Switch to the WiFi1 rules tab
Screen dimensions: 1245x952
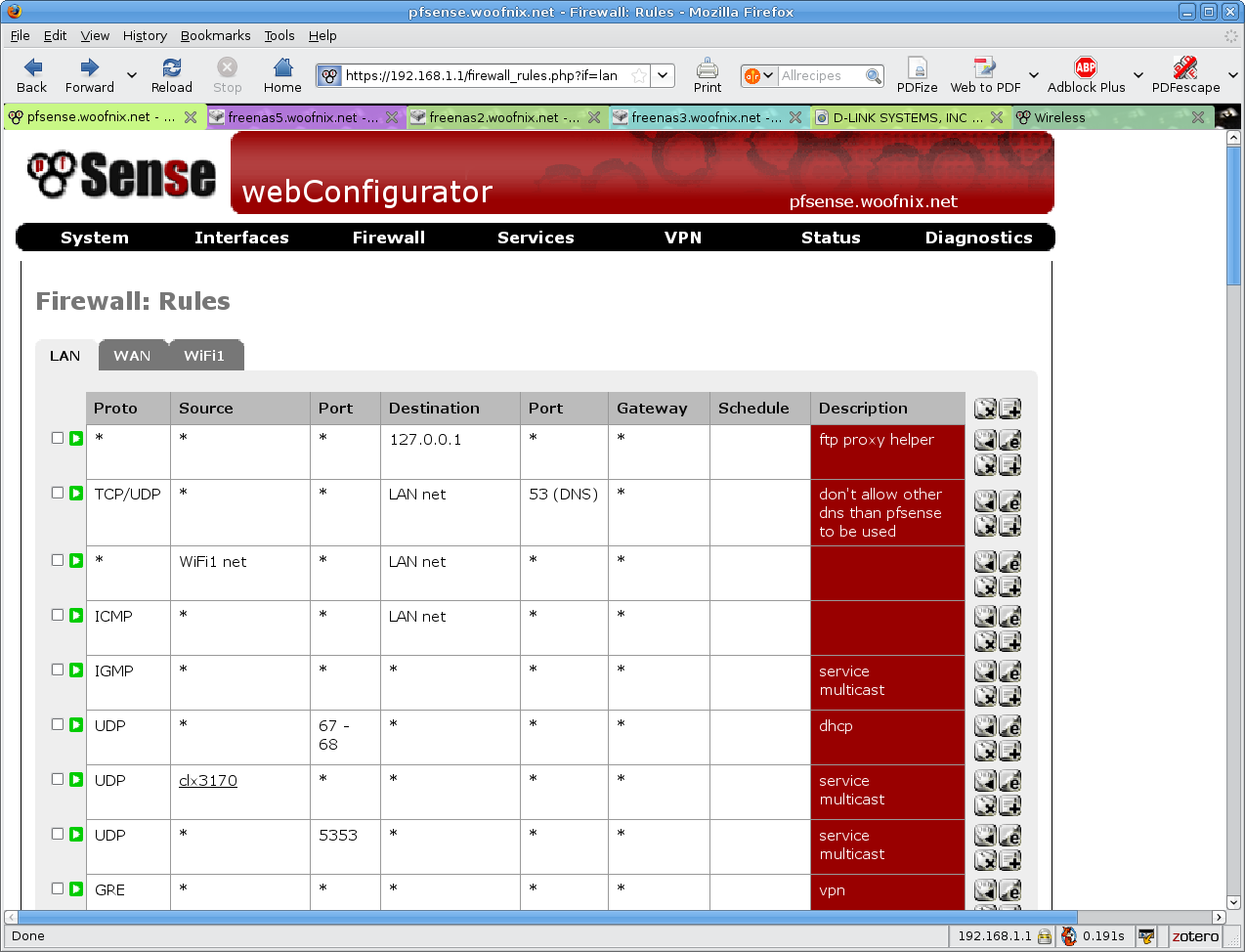[204, 356]
